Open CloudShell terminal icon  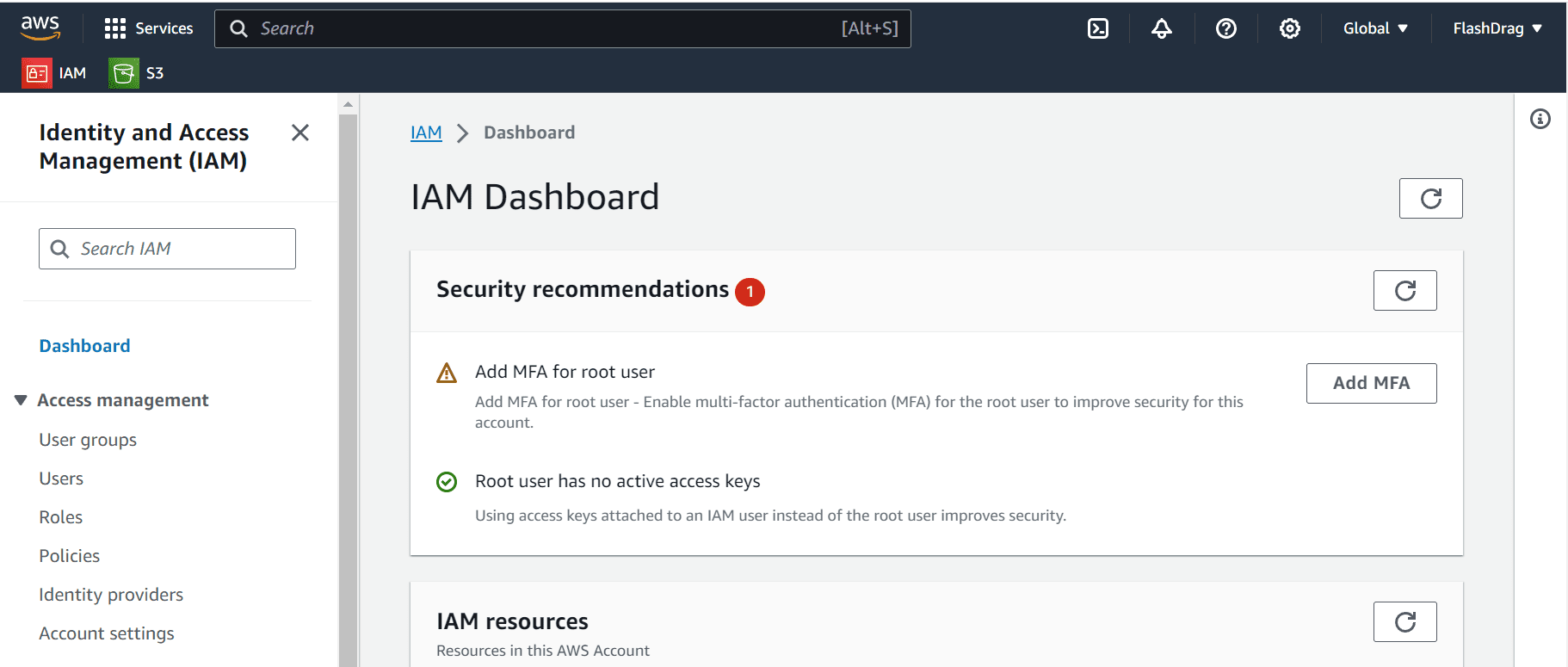click(x=1098, y=28)
